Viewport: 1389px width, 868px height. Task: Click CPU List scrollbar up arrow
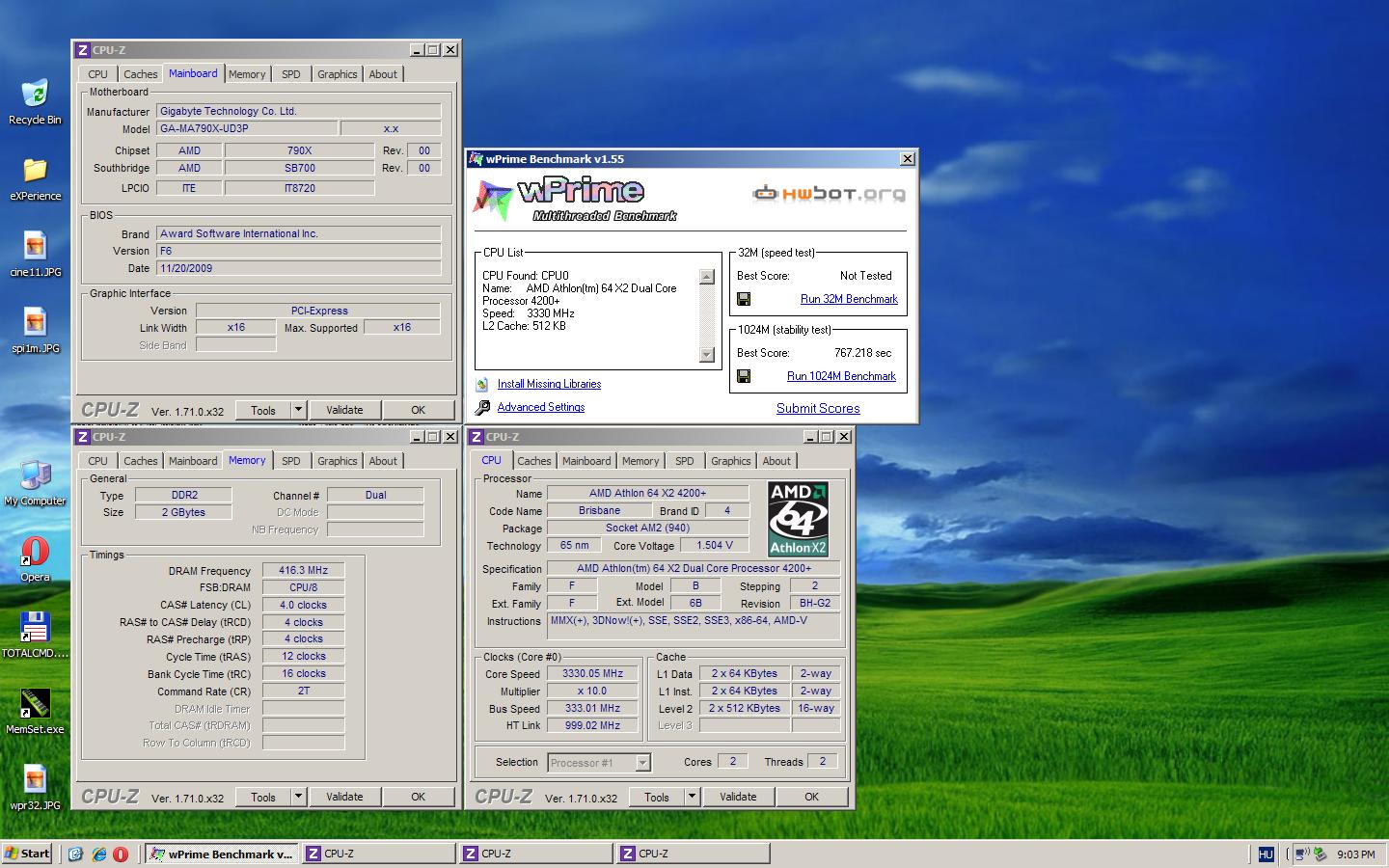click(x=706, y=277)
